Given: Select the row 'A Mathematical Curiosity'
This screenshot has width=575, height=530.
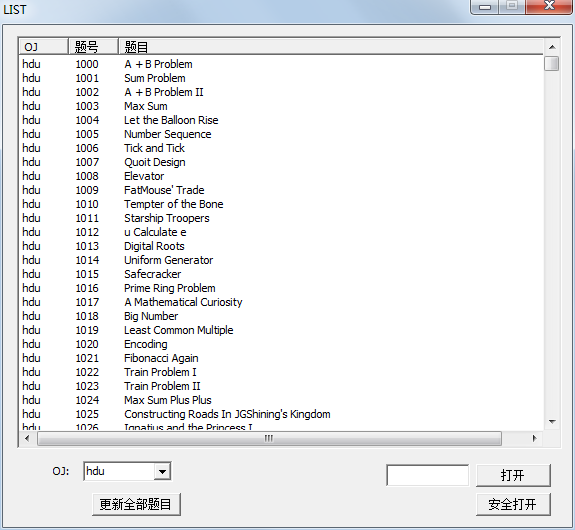Looking at the screenshot, I should (x=281, y=302).
